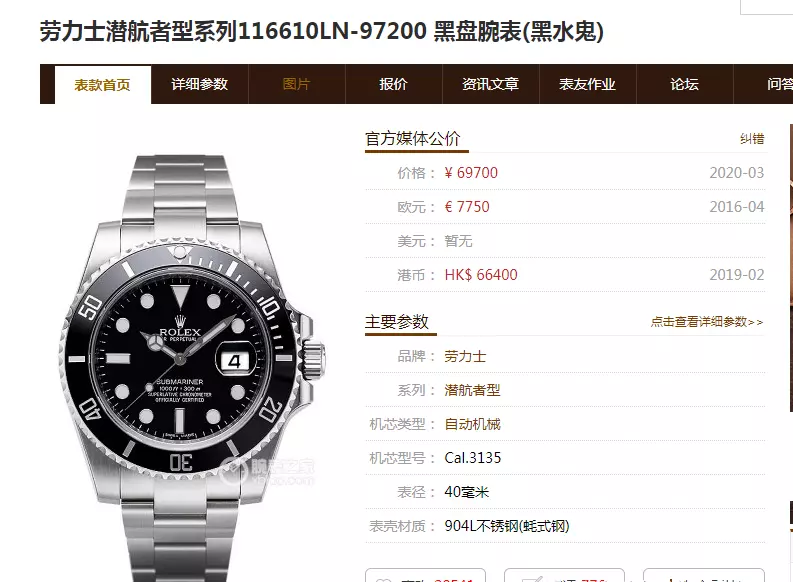Click the 自动机械 movement type link
793x582 pixels.
click(472, 424)
